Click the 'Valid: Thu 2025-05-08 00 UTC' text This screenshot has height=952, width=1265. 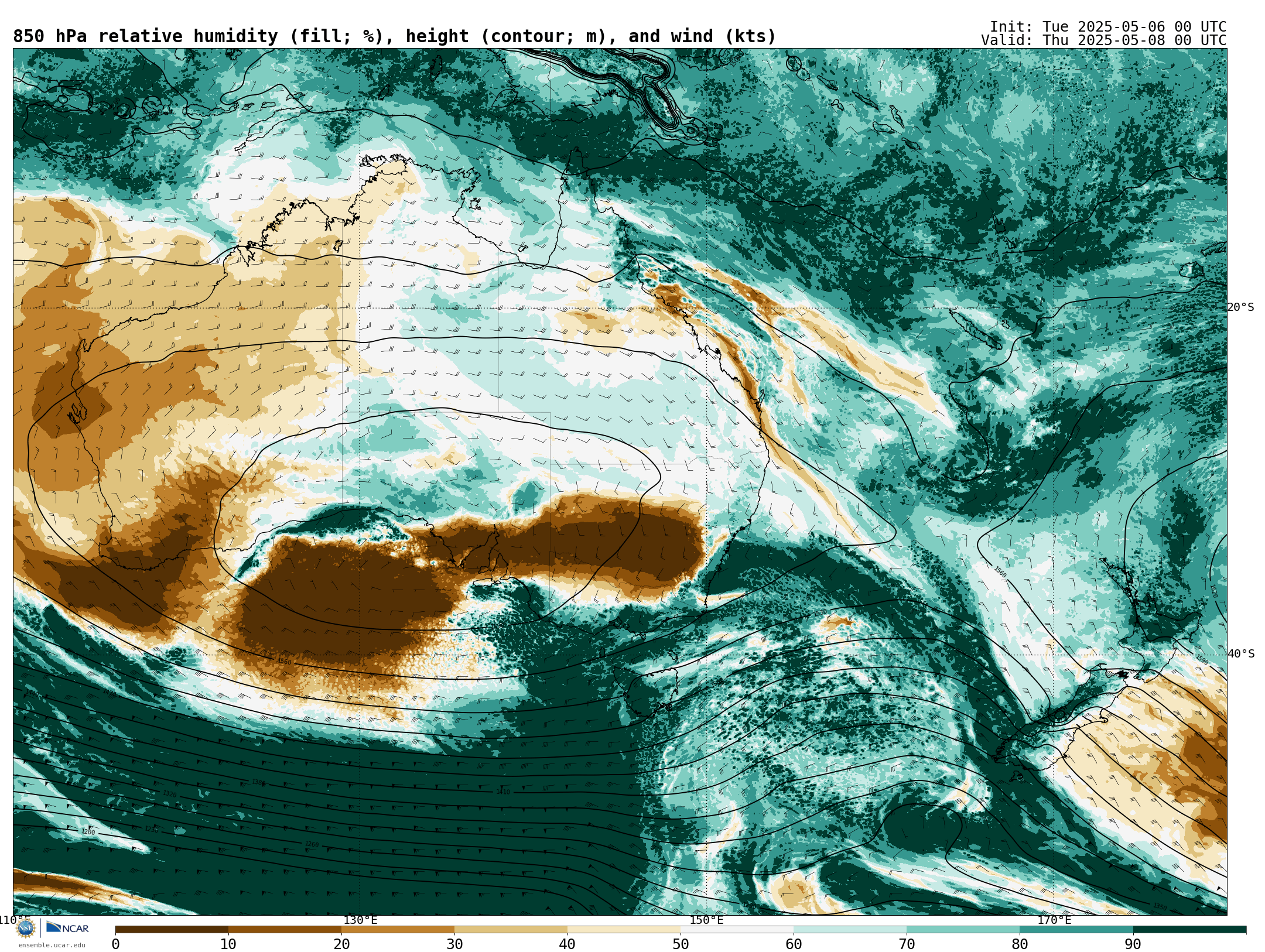click(x=1104, y=40)
